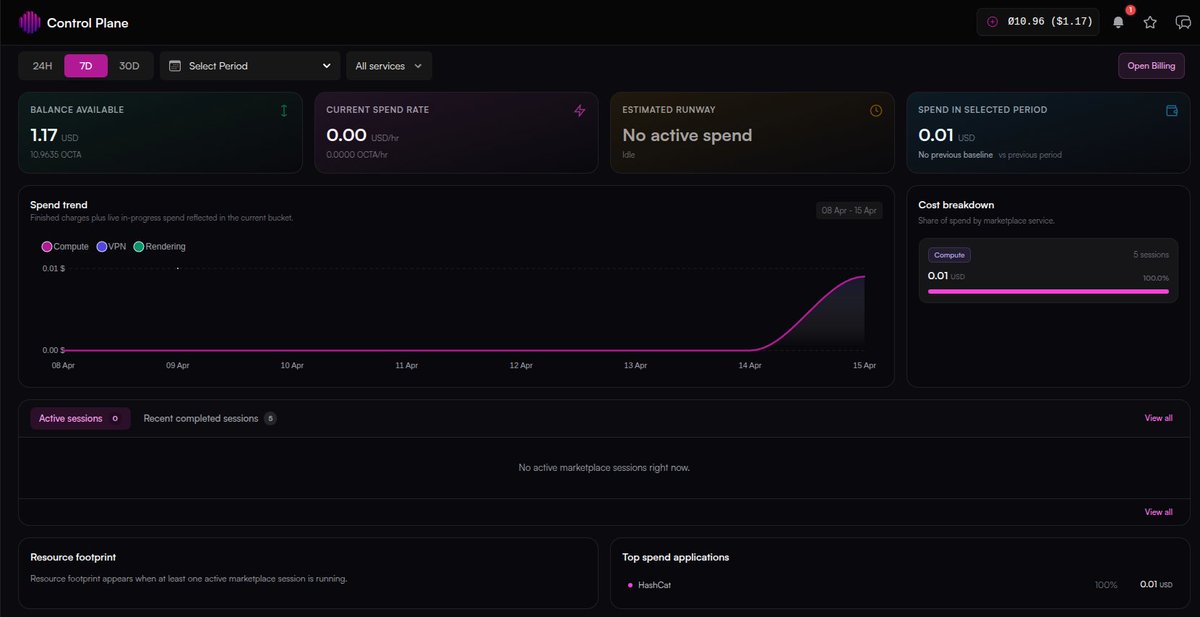Select the 7D time range
Screen dimensions: 1200x617
86,66
